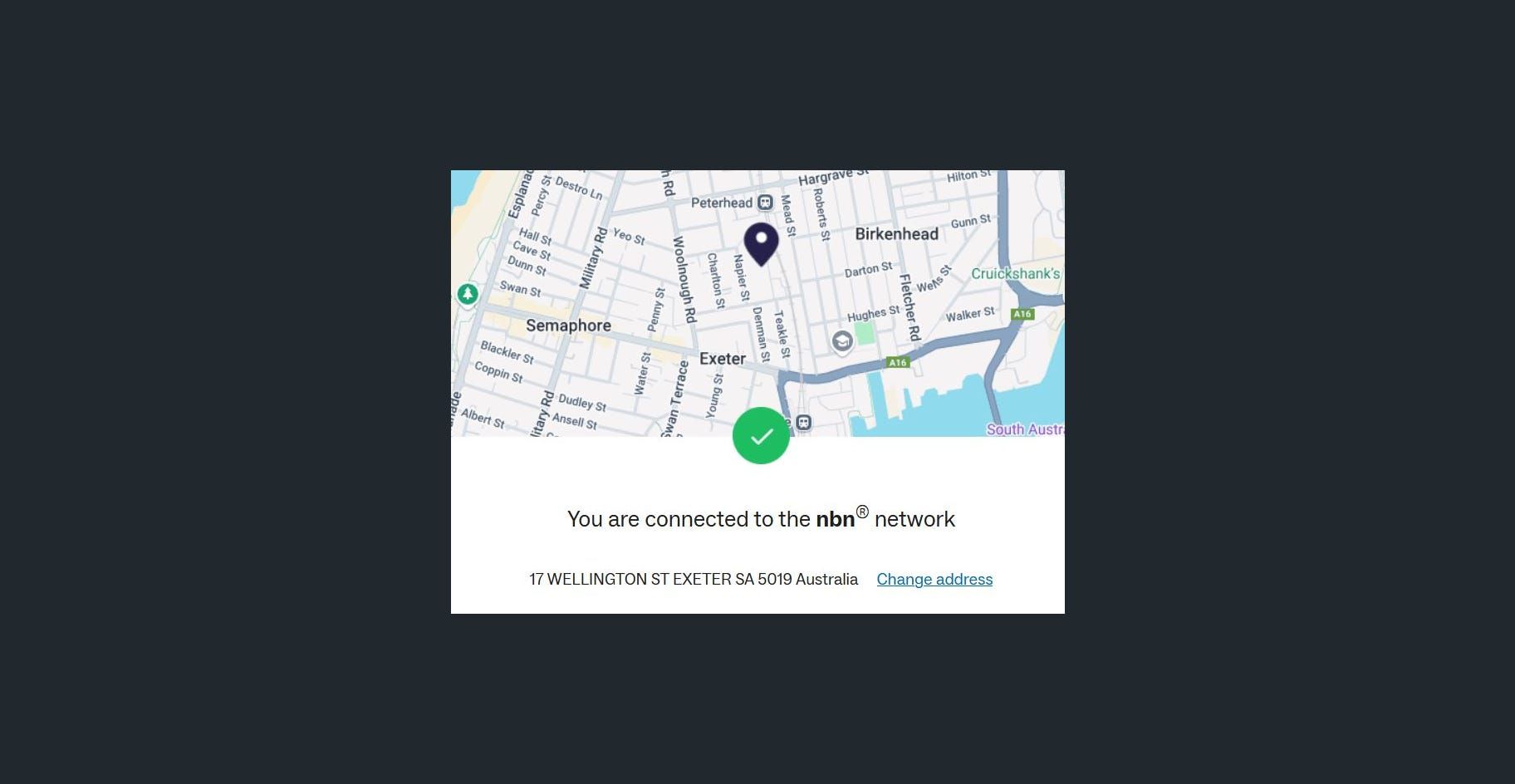Click the Cruickshank's place label

[1016, 273]
